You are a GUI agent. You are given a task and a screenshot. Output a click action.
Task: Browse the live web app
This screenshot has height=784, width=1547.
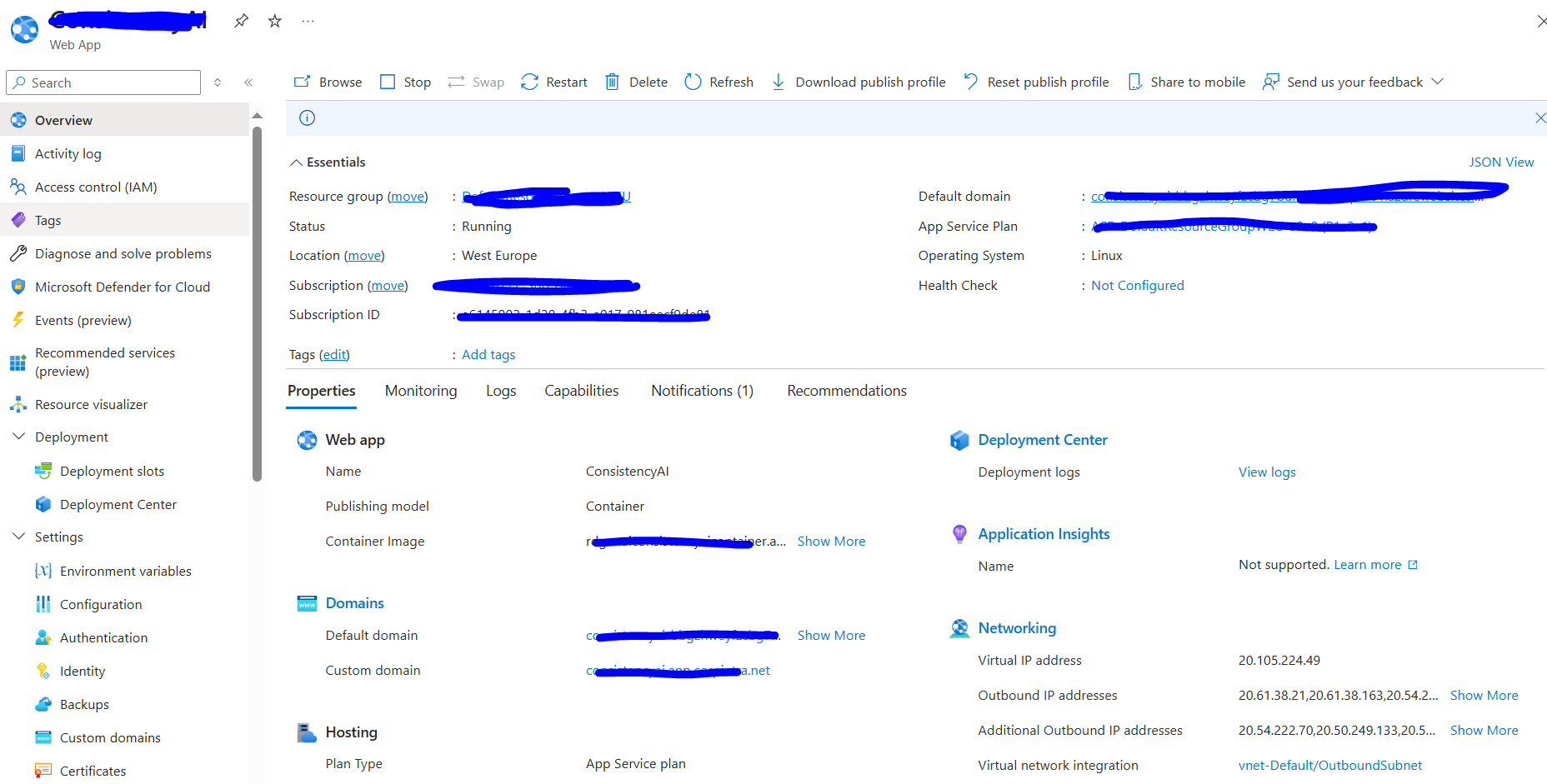tap(327, 82)
